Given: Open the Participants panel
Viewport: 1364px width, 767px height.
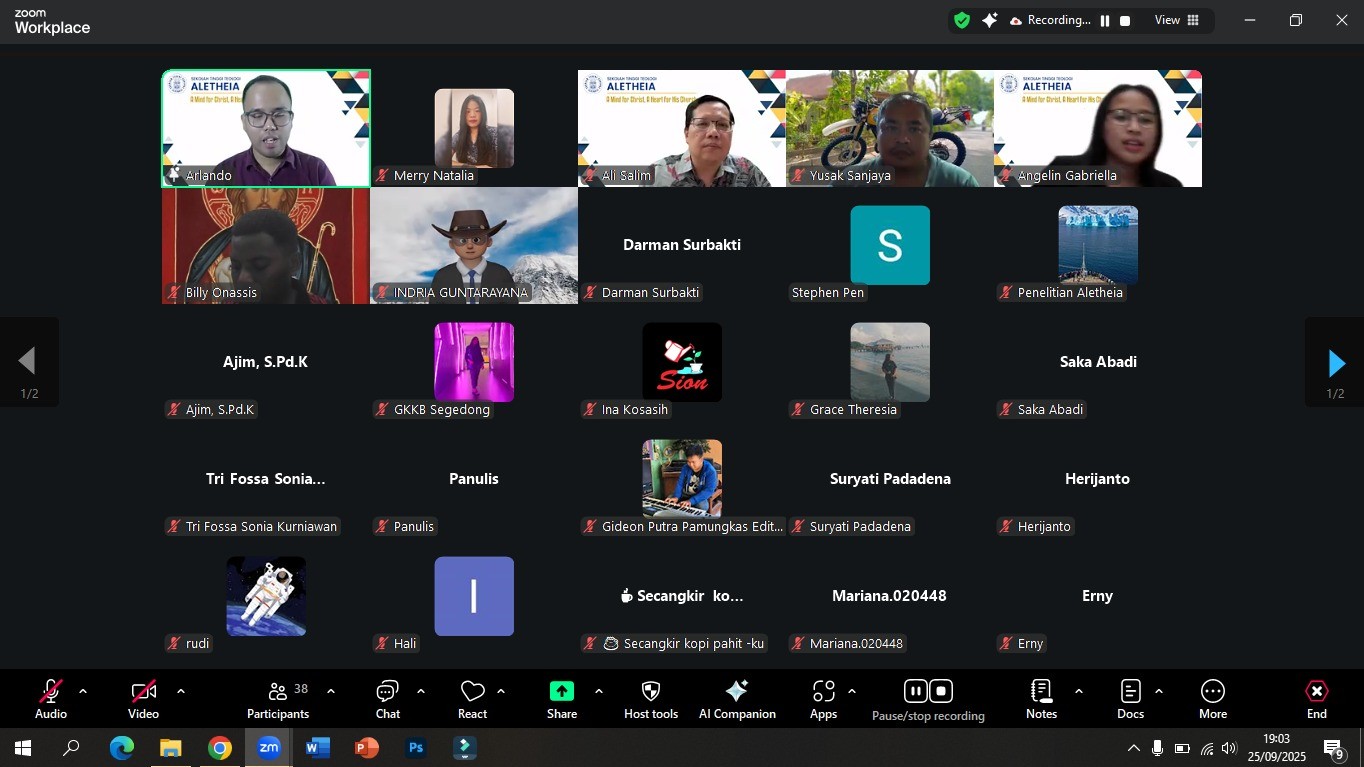Looking at the screenshot, I should click(x=278, y=699).
